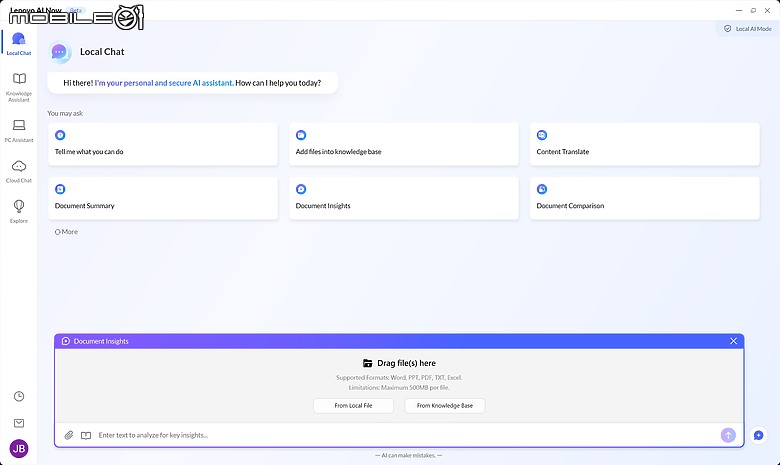The height and width of the screenshot is (465, 780).
Task: Click the Tell me what you can do icon
Action: pos(60,135)
